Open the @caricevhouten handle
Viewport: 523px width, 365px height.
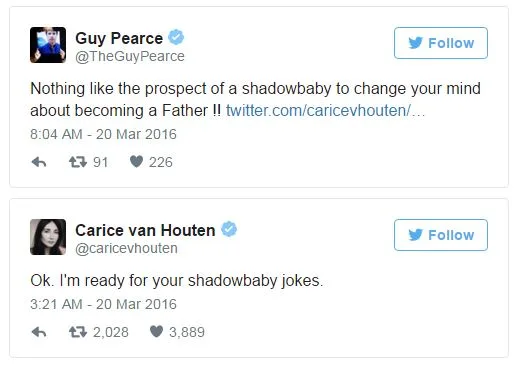point(126,249)
